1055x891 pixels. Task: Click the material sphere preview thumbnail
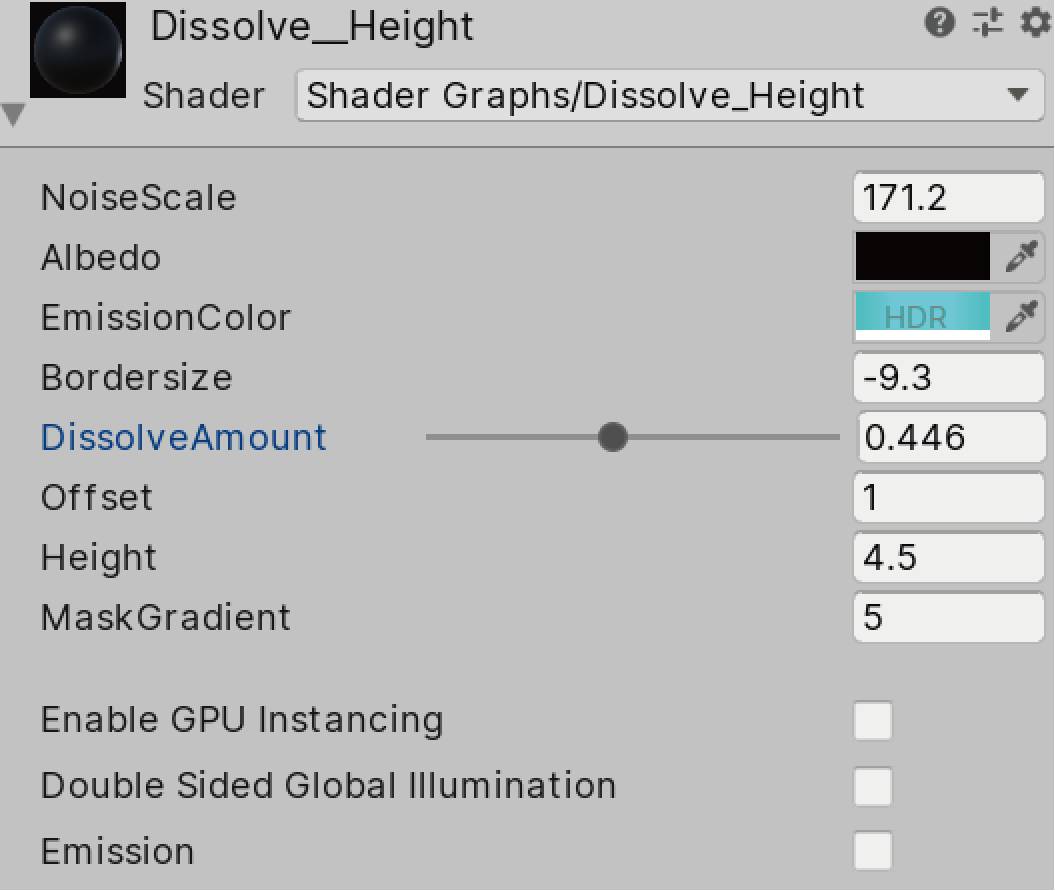click(x=78, y=50)
